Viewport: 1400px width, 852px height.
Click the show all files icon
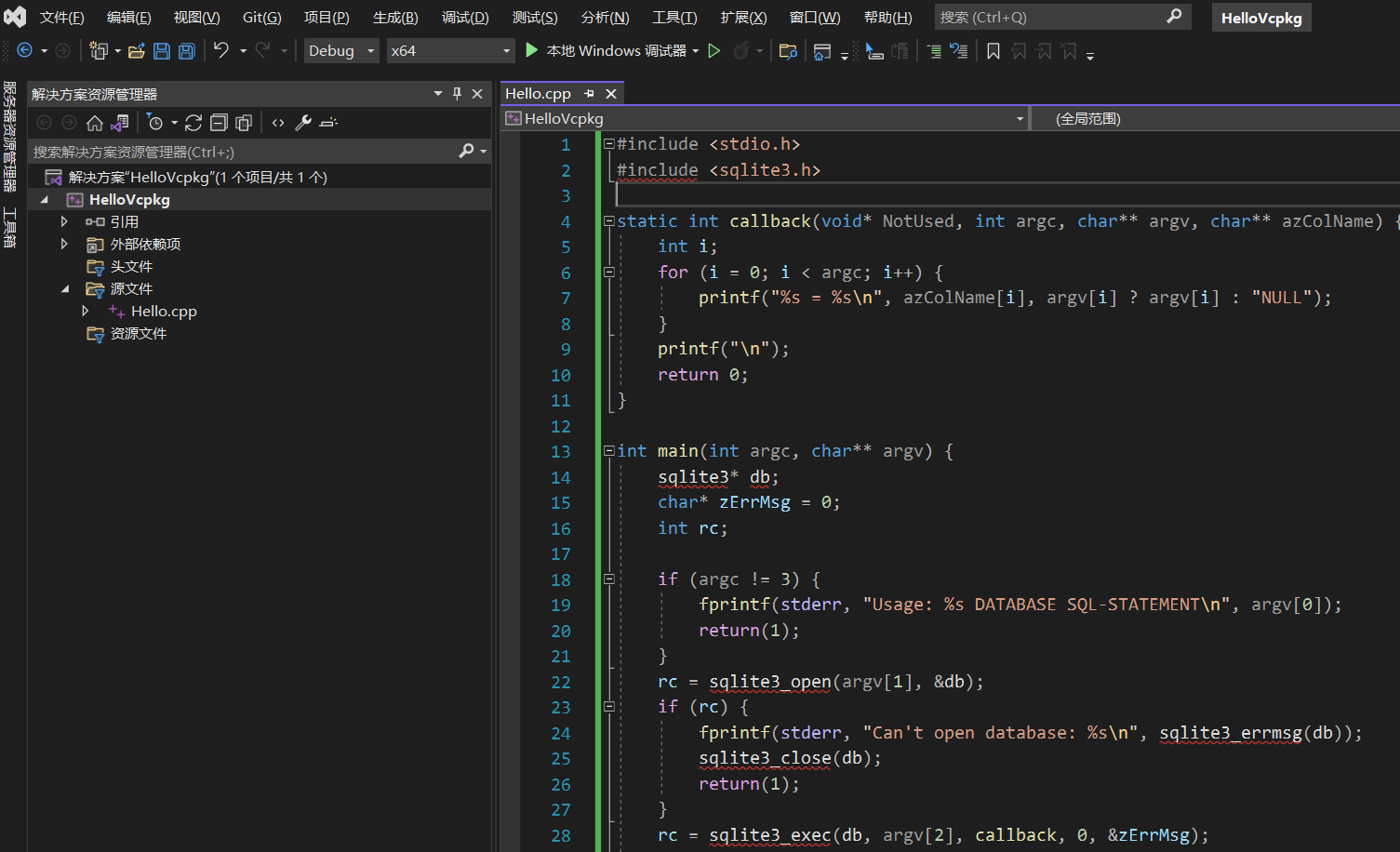click(x=244, y=123)
